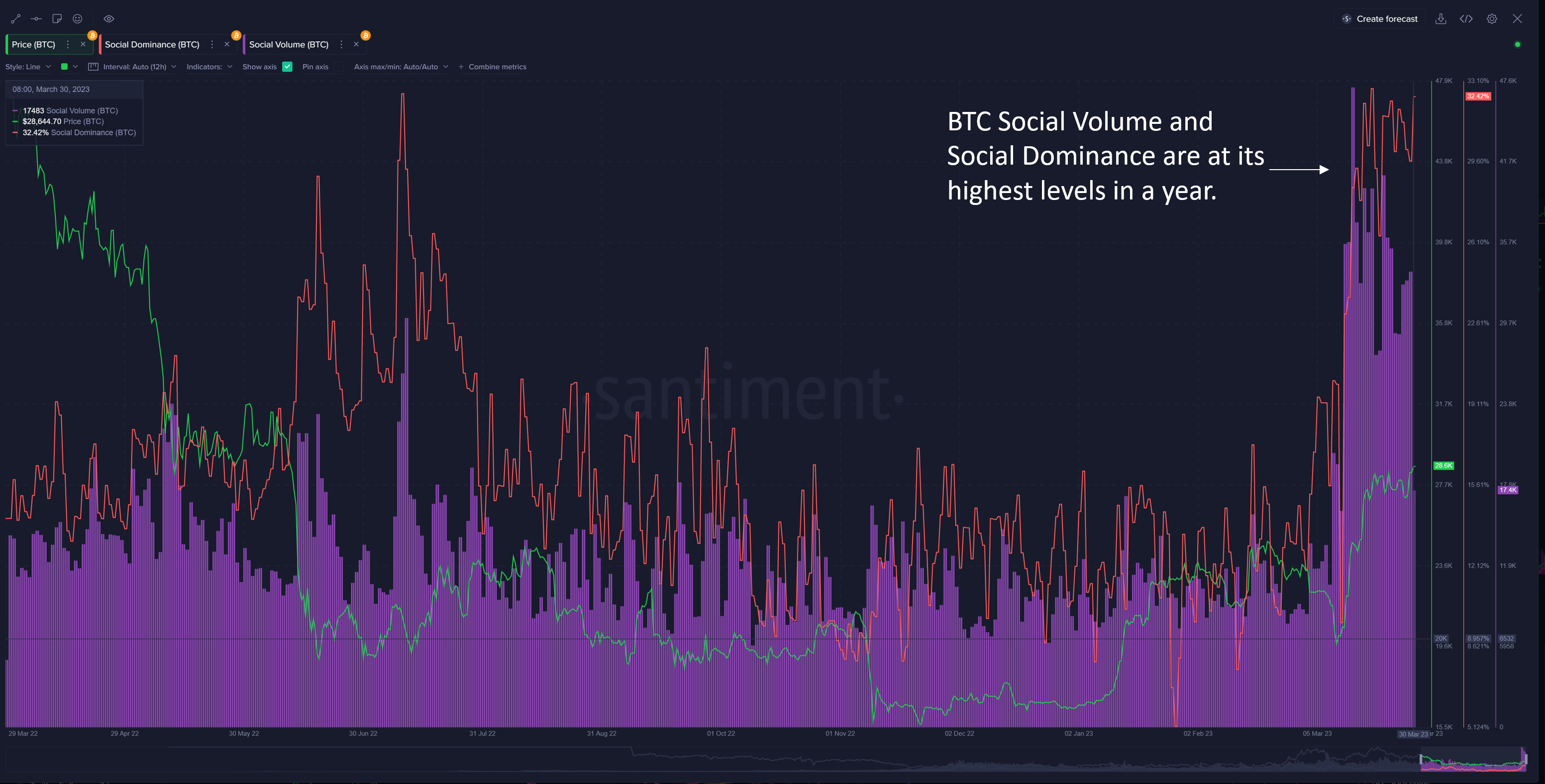
Task: Click the purple 17.4K volume axis label
Action: coord(1508,490)
